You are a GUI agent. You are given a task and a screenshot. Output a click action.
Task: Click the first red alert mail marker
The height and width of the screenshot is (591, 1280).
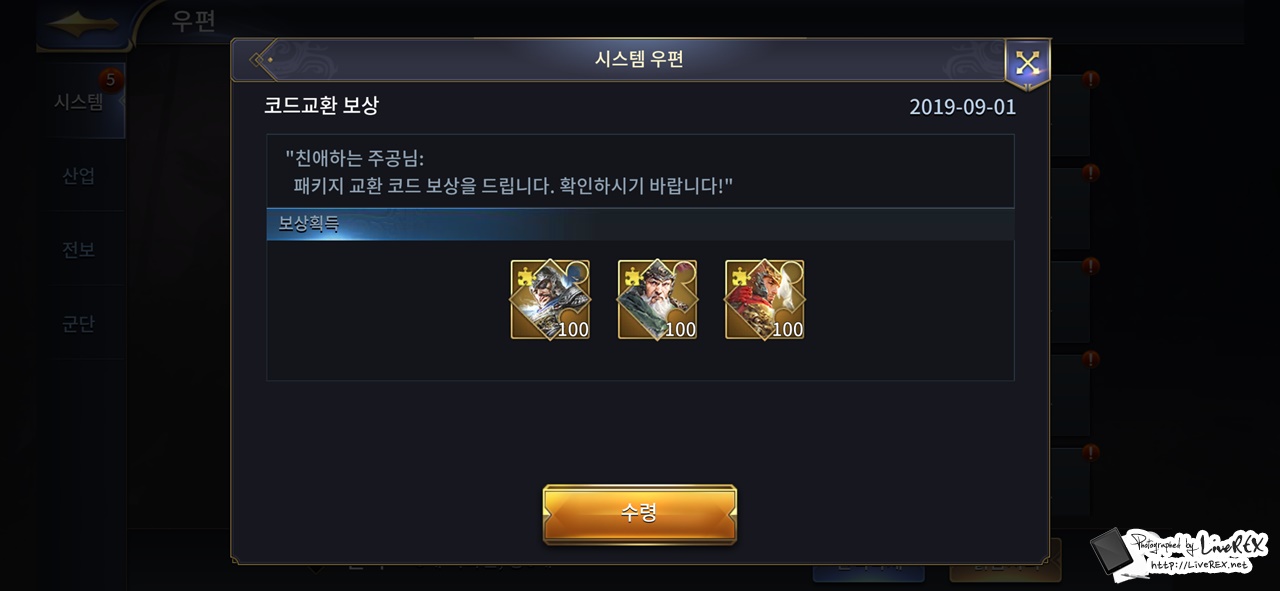tap(1091, 79)
